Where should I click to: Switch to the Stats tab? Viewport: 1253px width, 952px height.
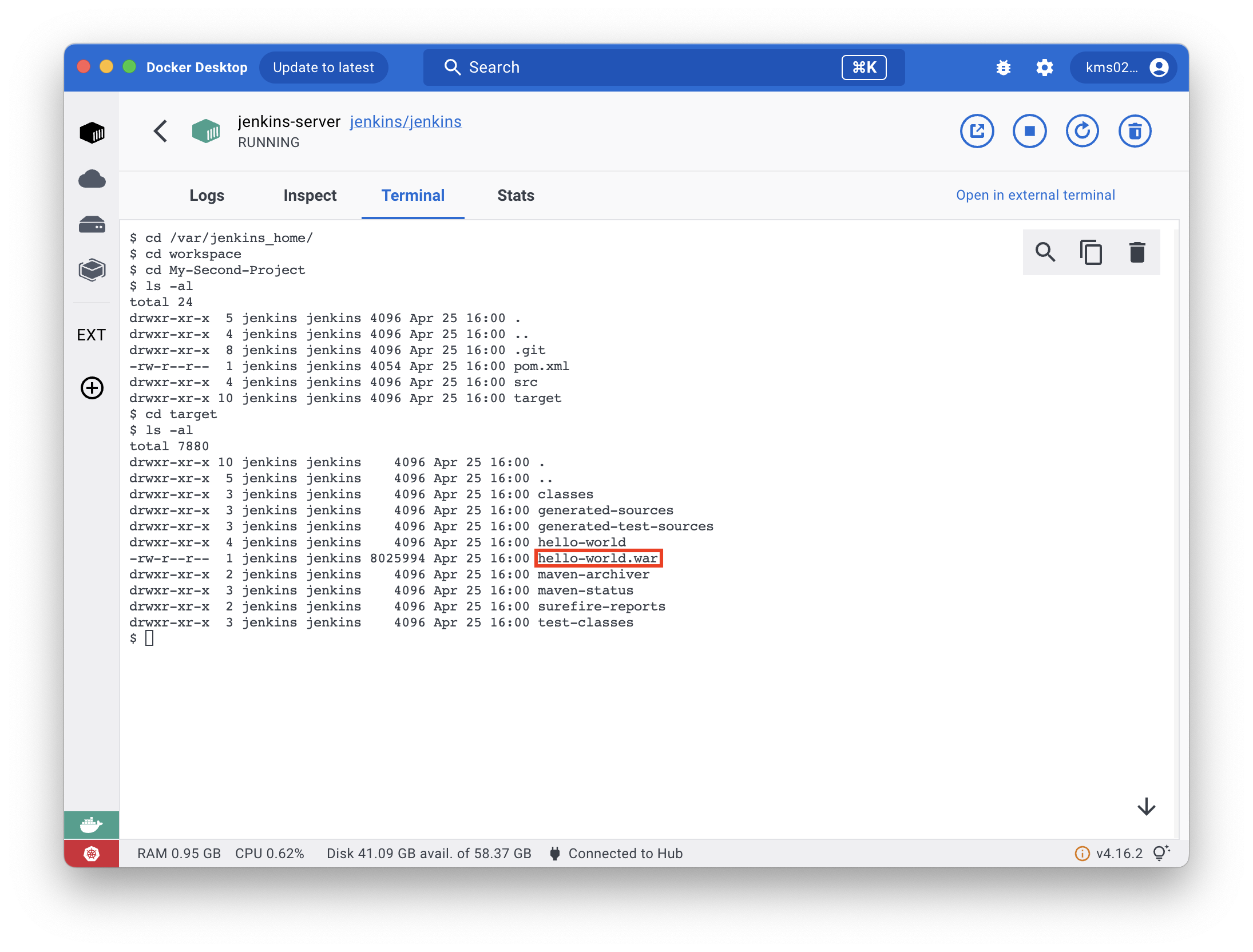coord(516,196)
